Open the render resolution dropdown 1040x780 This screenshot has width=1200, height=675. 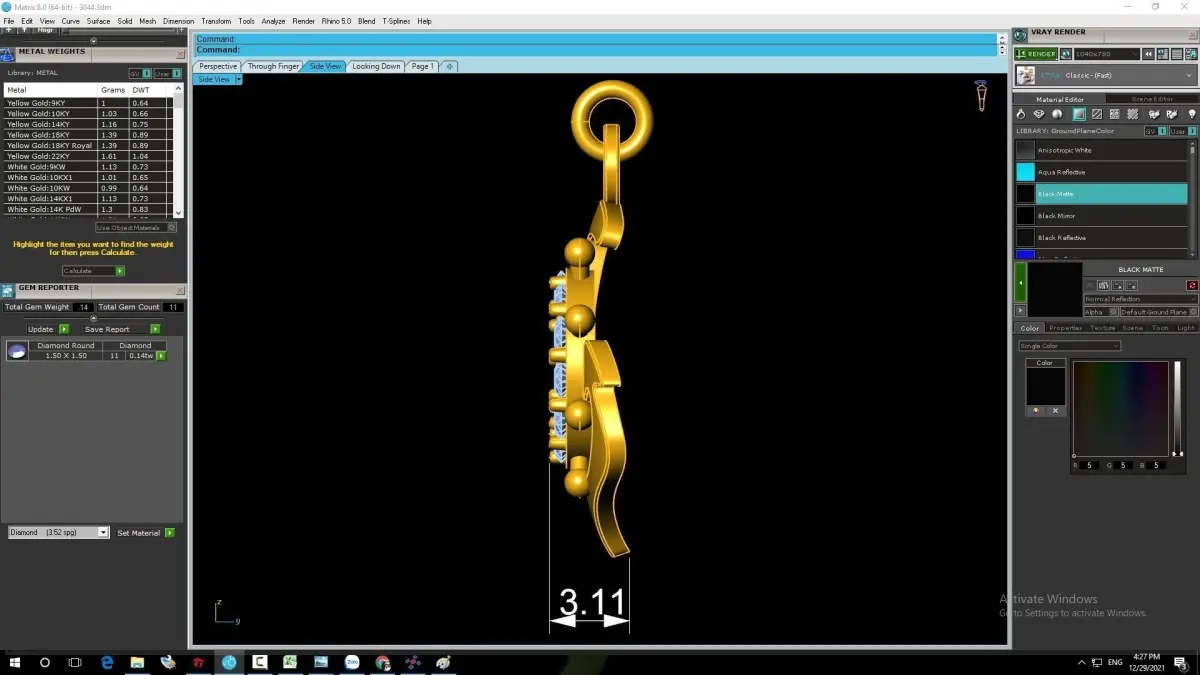1106,54
